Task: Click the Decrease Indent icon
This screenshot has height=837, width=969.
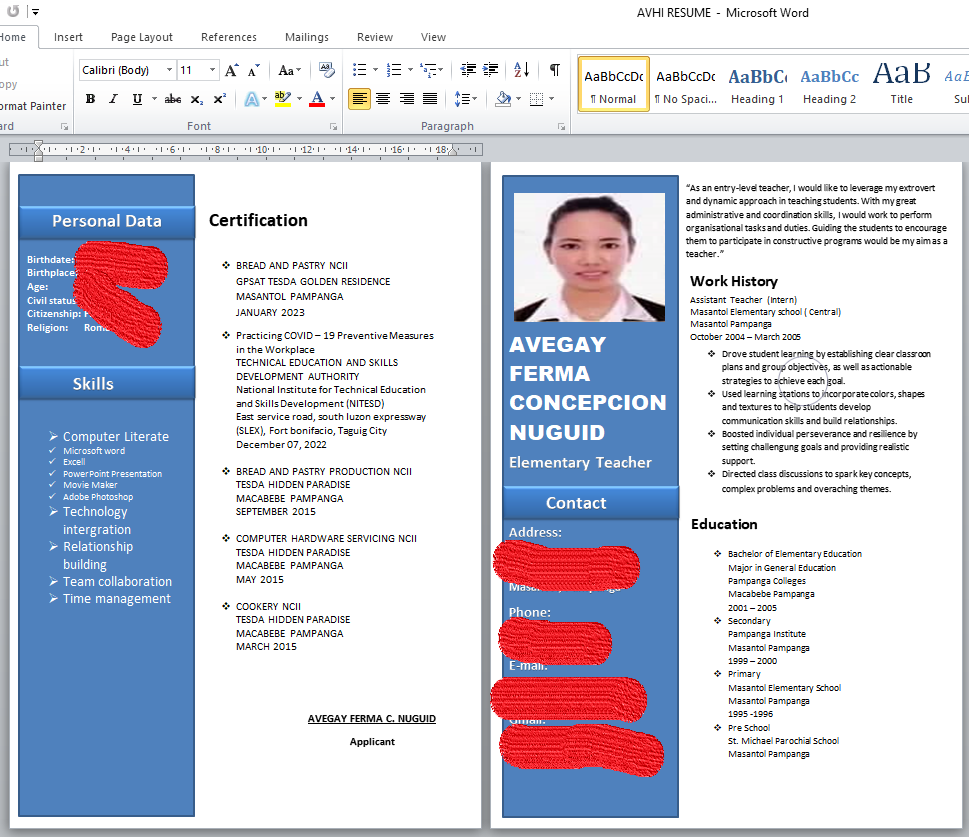Action: point(468,70)
